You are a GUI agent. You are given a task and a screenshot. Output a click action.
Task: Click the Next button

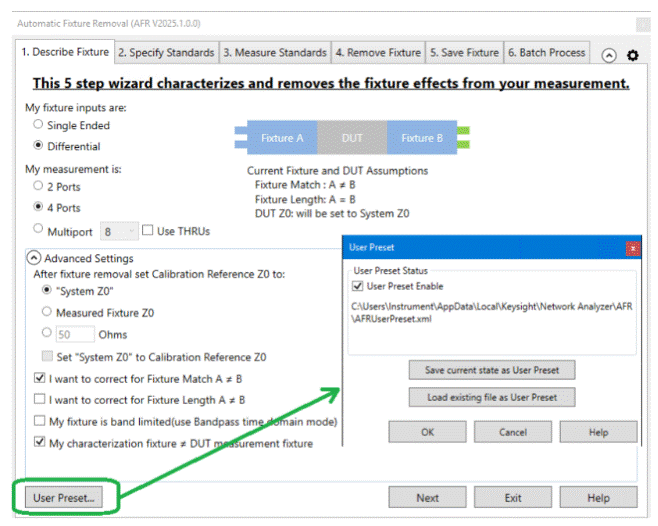tap(427, 497)
